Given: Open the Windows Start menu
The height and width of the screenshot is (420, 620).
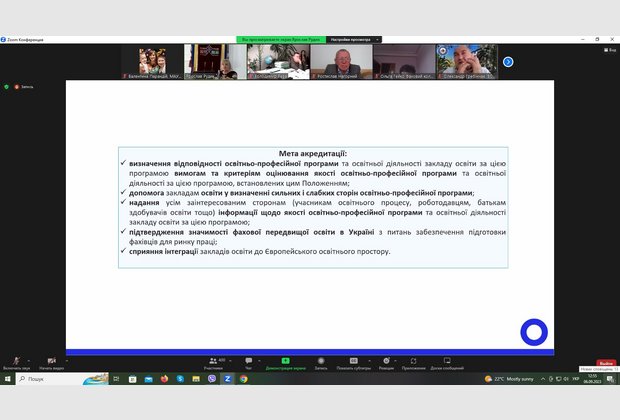Looking at the screenshot, I should coord(8,379).
